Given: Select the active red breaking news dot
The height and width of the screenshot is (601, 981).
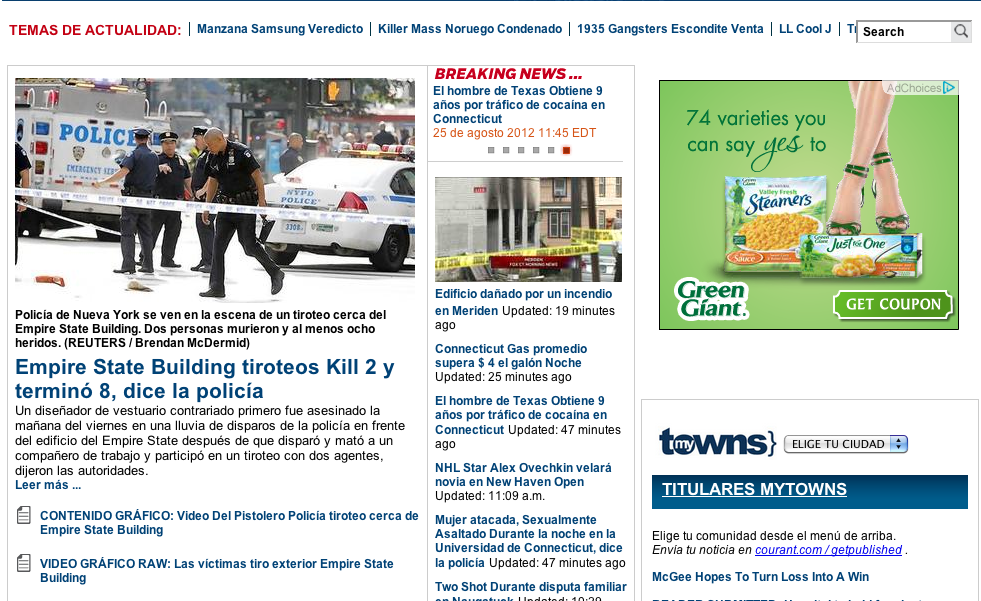Looking at the screenshot, I should coord(566,150).
